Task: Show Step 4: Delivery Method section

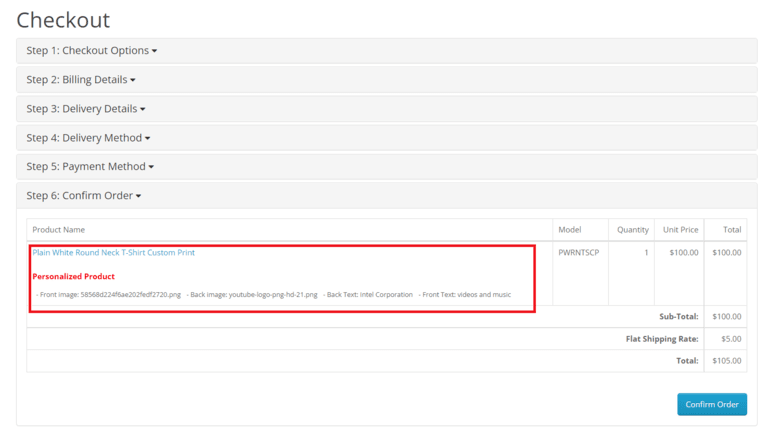Action: (88, 138)
